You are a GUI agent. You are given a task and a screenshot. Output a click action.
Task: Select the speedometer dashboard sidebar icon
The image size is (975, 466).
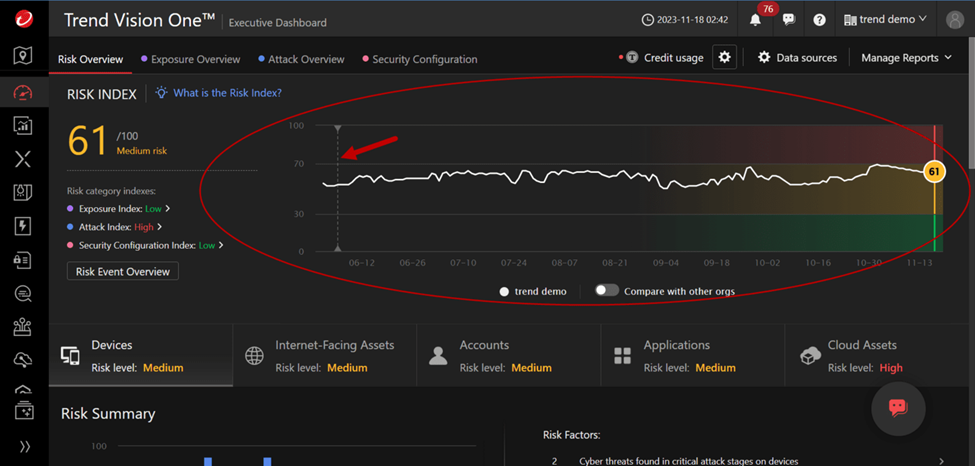pos(23,93)
